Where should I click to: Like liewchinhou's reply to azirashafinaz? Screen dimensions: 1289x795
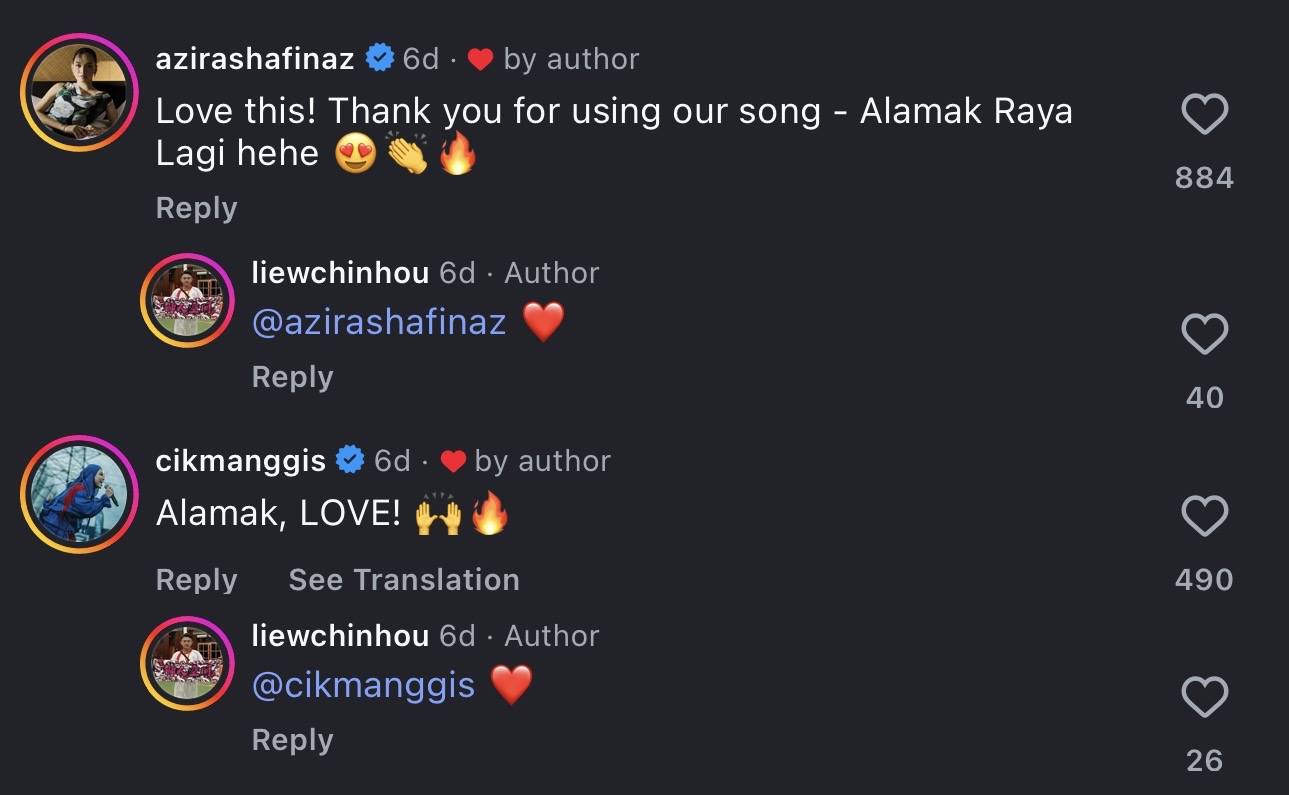1204,334
